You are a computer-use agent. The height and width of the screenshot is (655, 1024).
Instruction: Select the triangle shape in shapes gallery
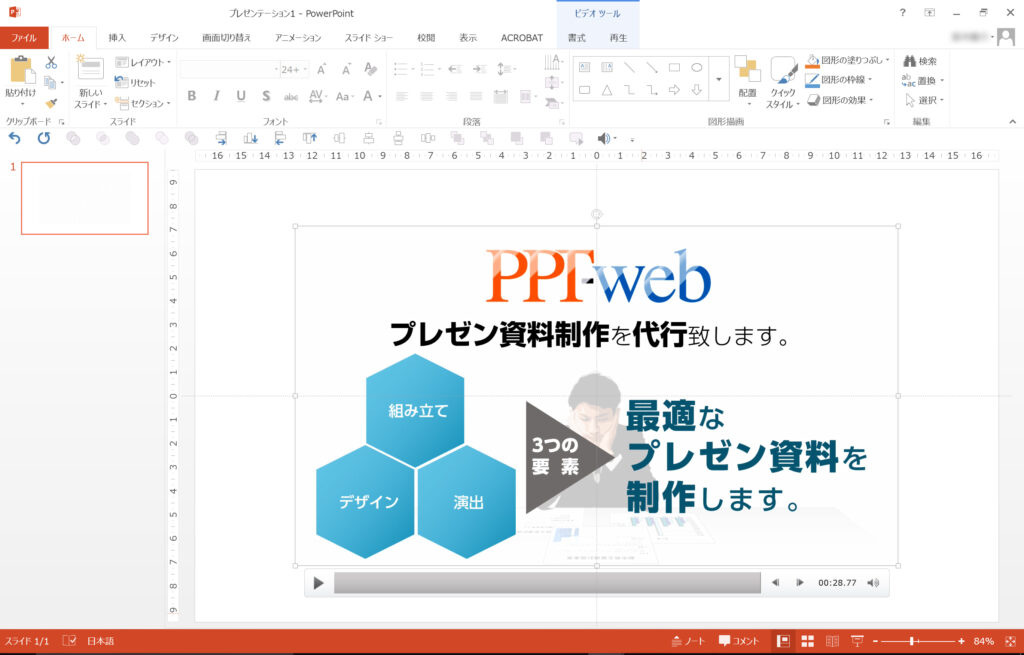tap(607, 90)
